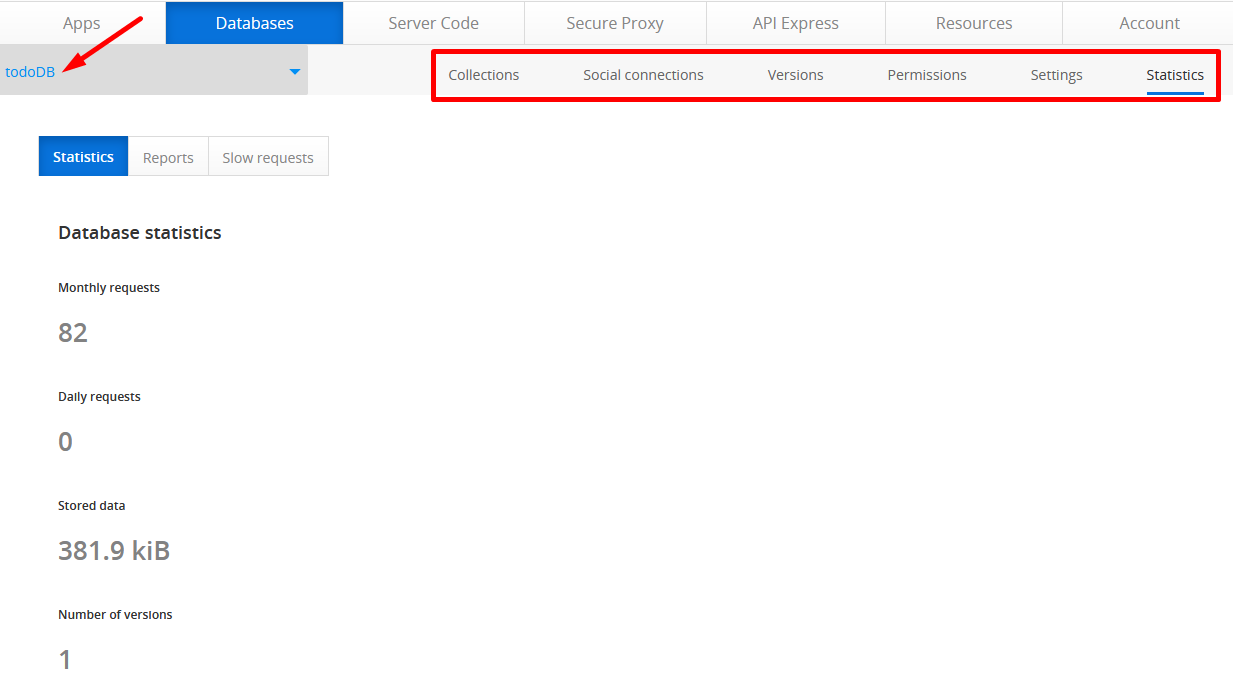The height and width of the screenshot is (692, 1233).
Task: Open the Collections sub-tab
Action: point(484,75)
